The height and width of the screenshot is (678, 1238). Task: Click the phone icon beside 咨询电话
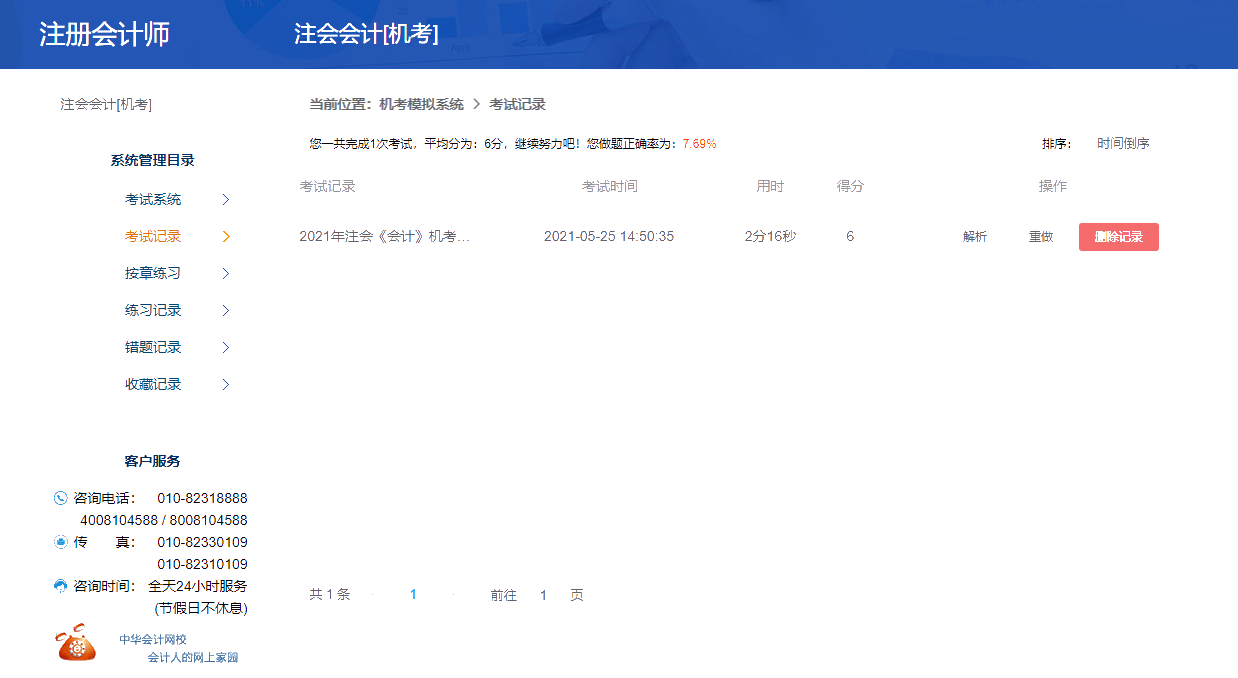(59, 497)
